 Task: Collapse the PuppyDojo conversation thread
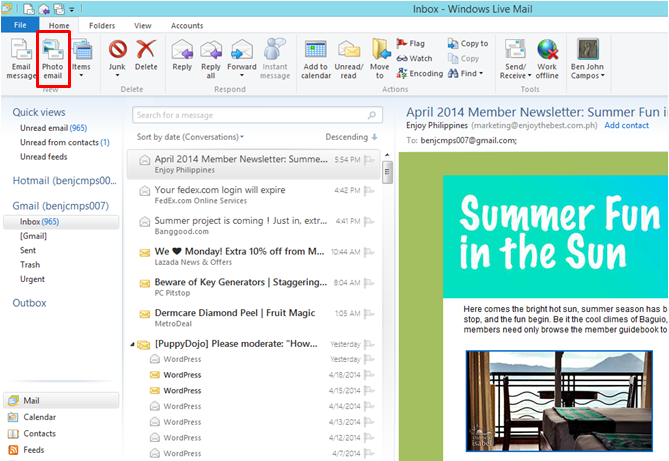coord(132,344)
